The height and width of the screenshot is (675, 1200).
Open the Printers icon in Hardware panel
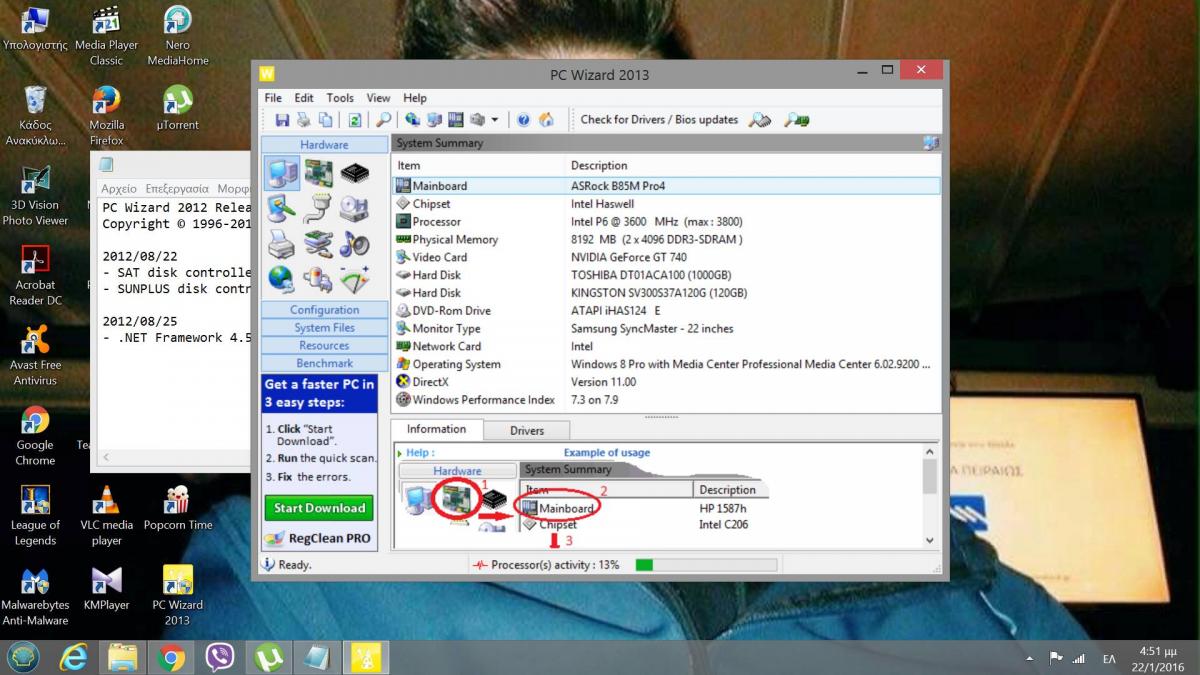[282, 243]
